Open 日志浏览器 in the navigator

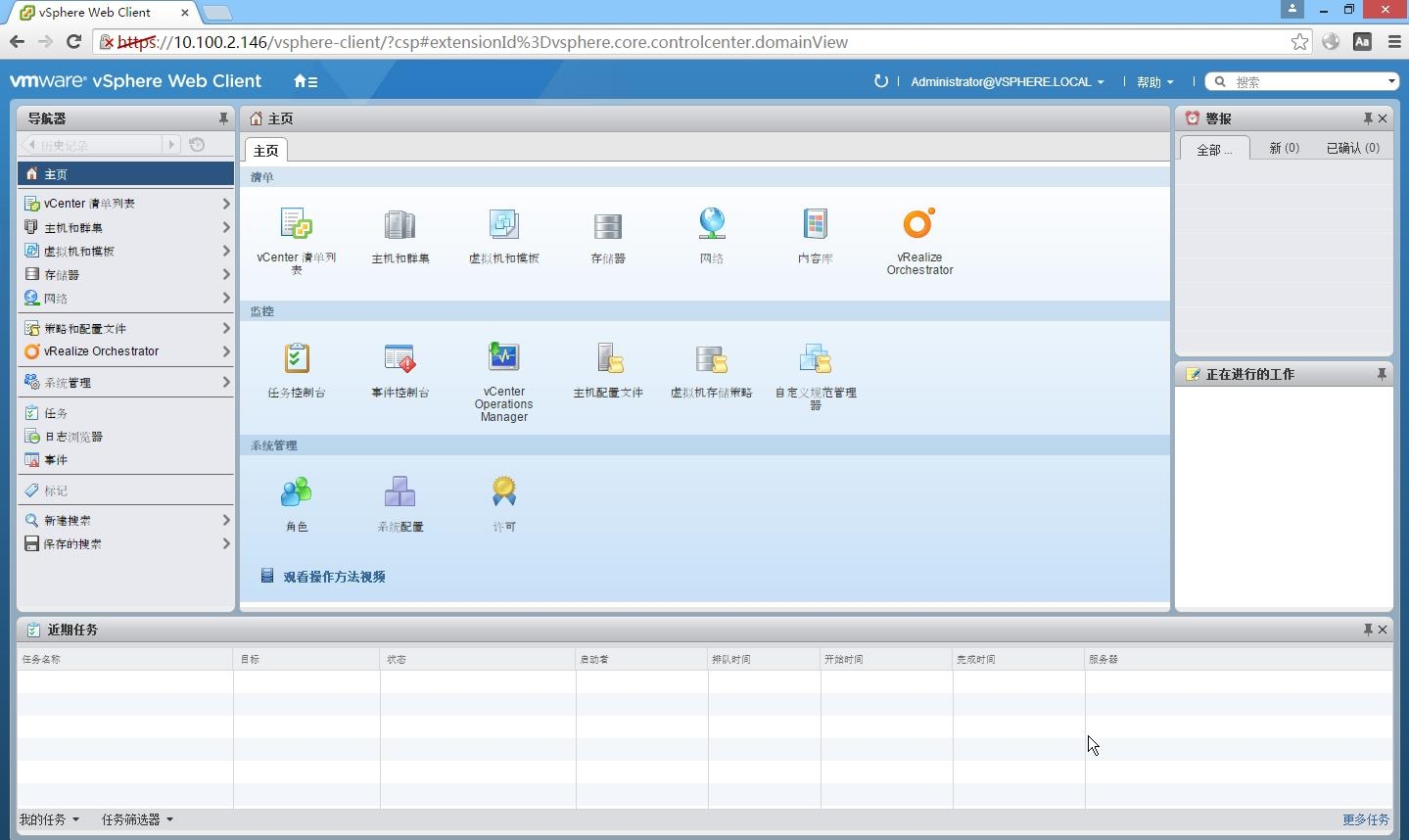[125, 436]
